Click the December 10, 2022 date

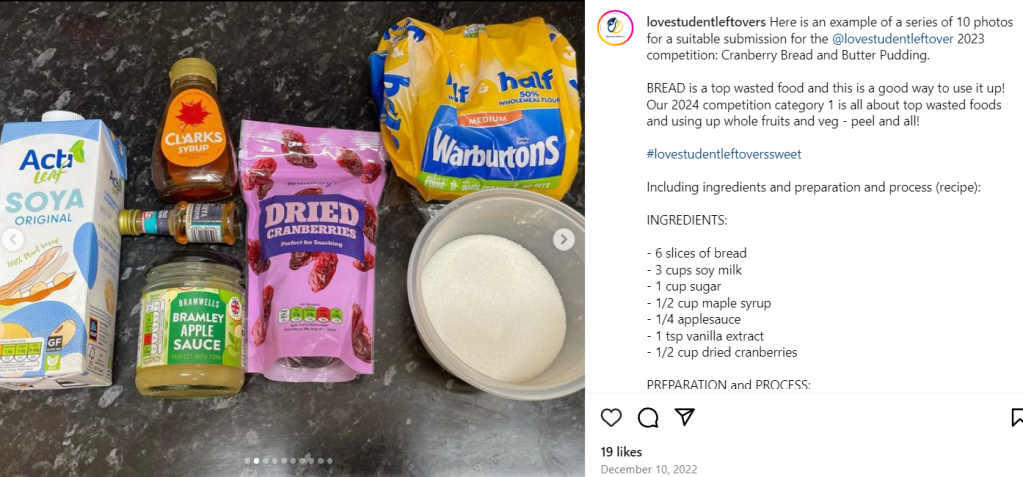[x=649, y=469]
